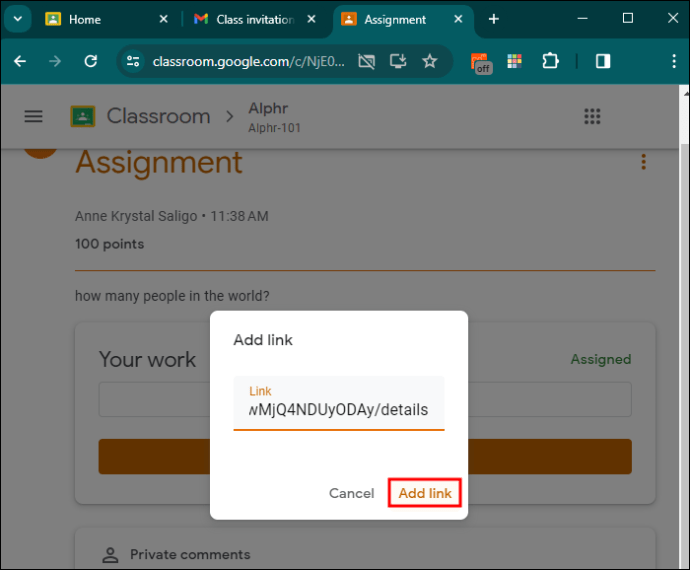
Task: Bookmark this page with the star icon
Action: coord(429,61)
